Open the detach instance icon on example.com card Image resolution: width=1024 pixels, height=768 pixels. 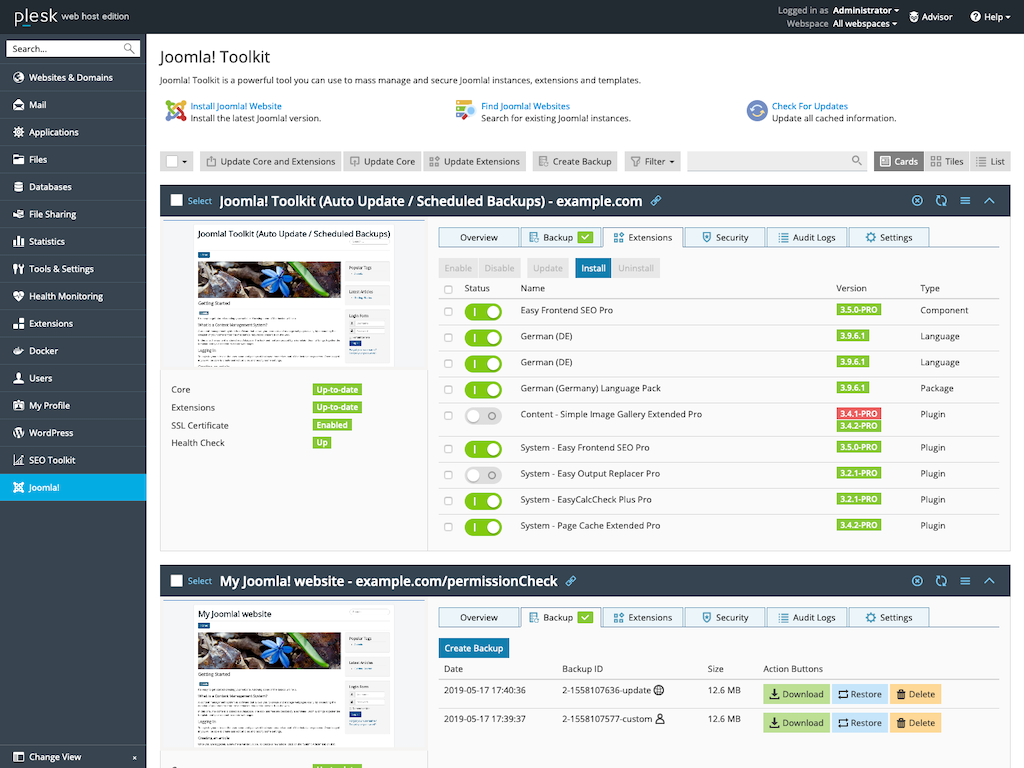[x=917, y=200]
